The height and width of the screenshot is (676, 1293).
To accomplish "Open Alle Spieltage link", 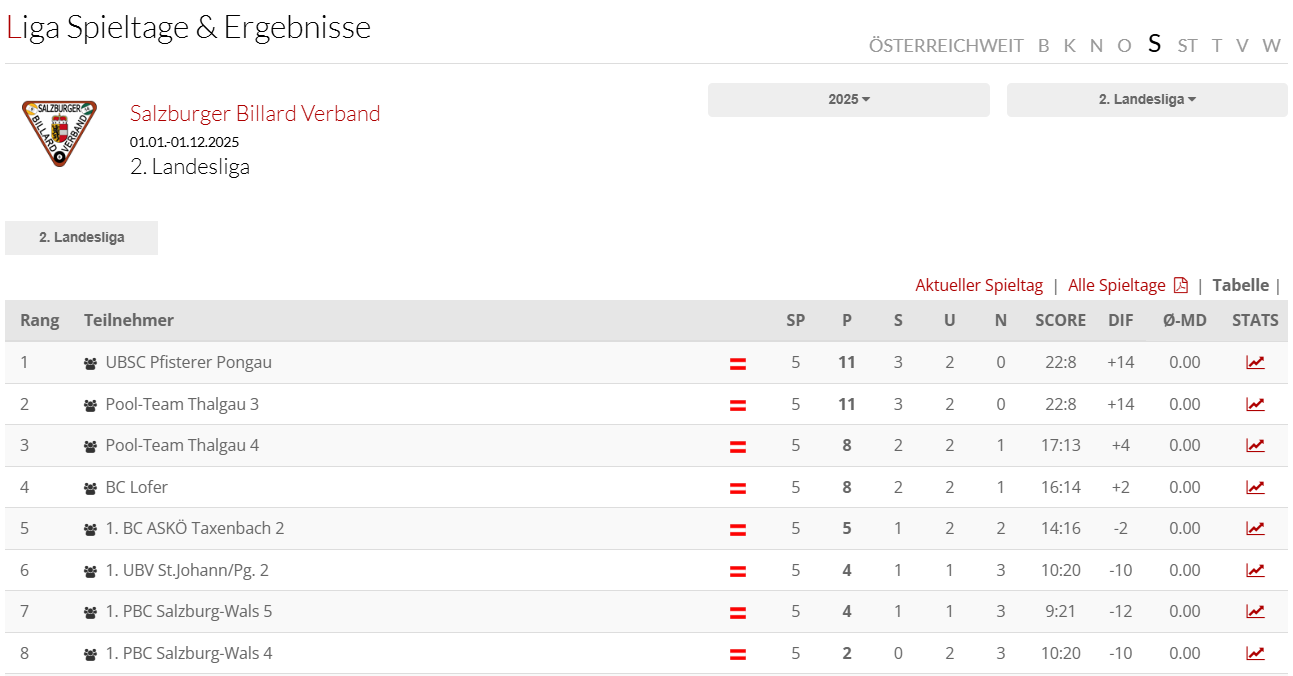I will (1117, 286).
